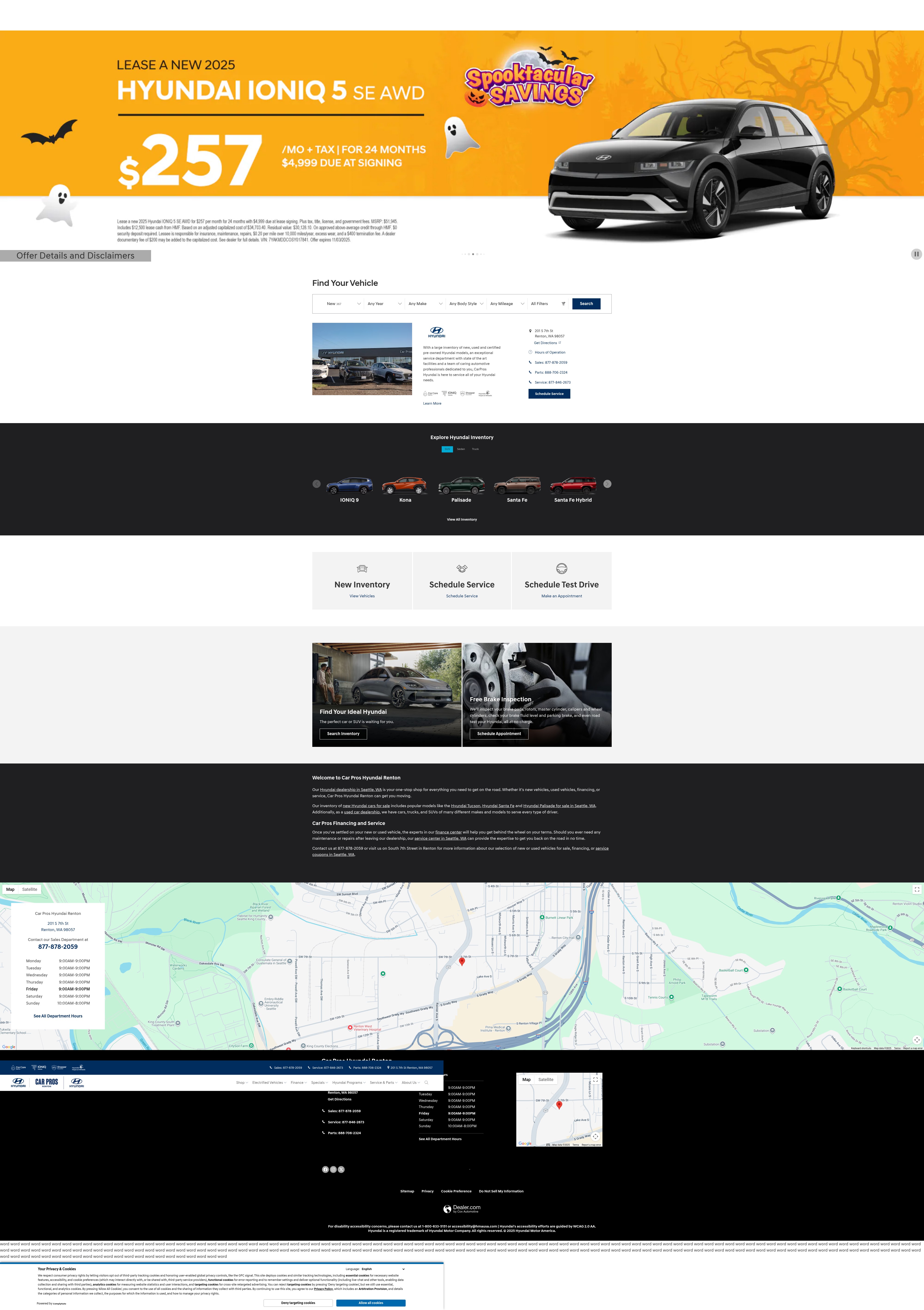Screen dimensions: 924x1310
Task: Click the header search magnifier icon
Action: point(426,1082)
